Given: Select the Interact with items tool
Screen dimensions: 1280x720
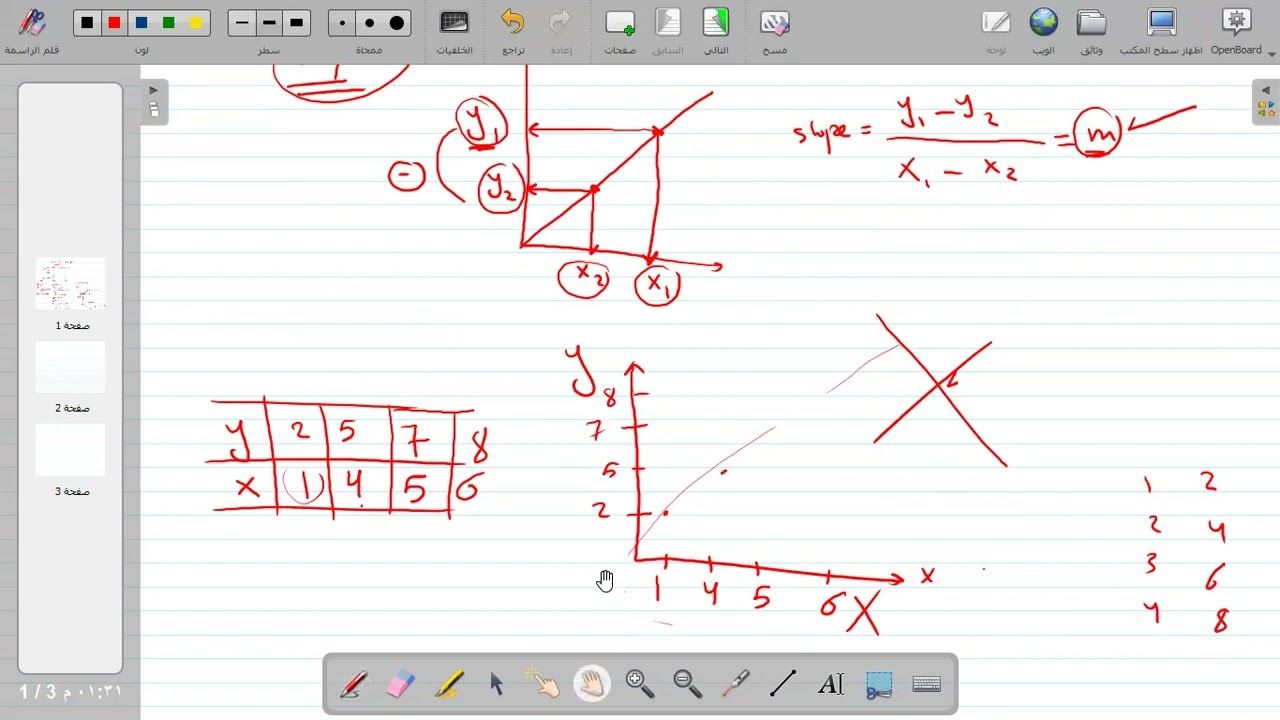Looking at the screenshot, I should [545, 684].
